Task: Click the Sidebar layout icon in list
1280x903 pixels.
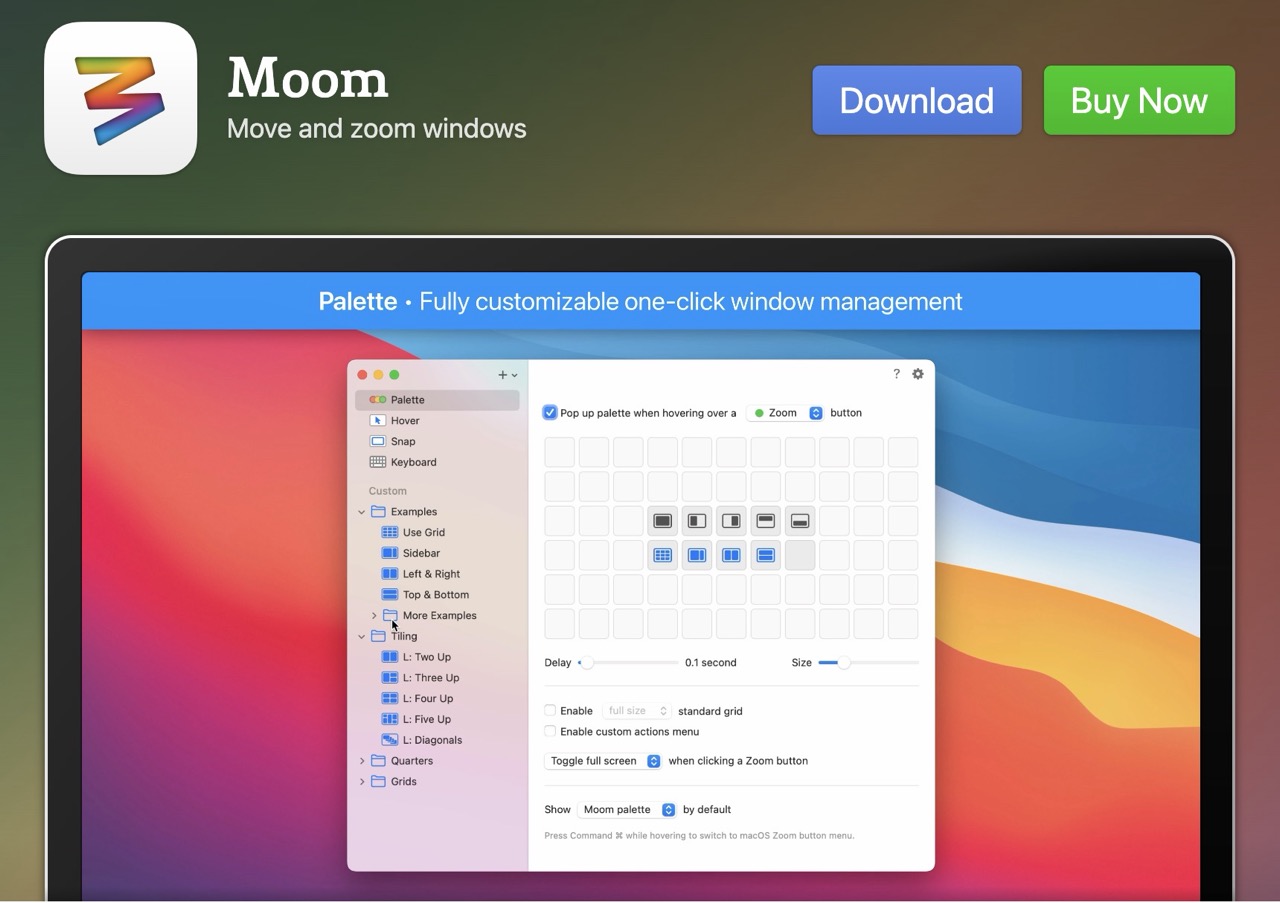Action: pyautogui.click(x=390, y=553)
